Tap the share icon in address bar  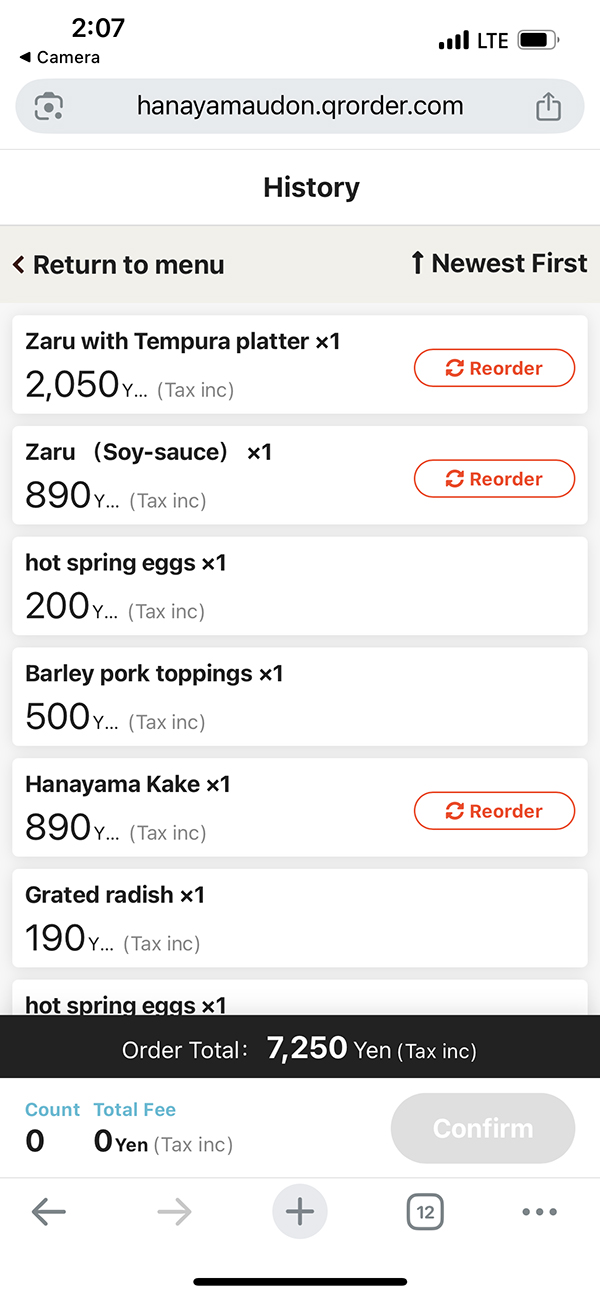pyautogui.click(x=548, y=106)
